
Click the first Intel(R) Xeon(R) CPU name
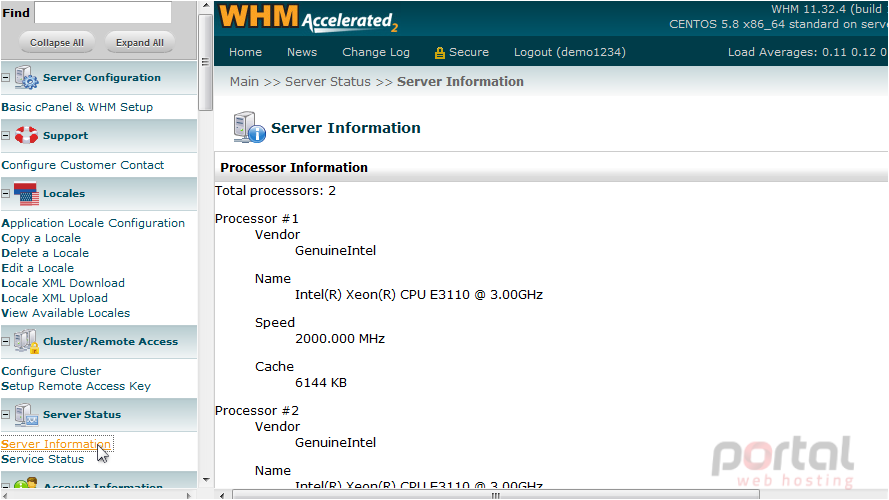[419, 295]
